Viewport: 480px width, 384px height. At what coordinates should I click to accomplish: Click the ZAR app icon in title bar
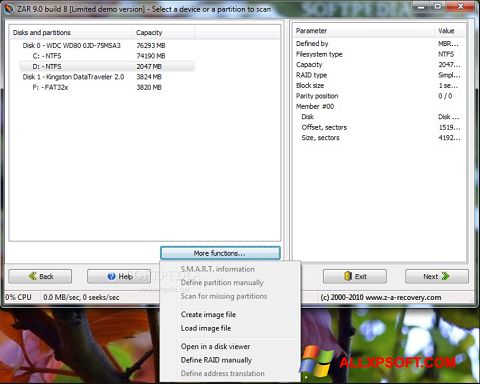point(8,9)
